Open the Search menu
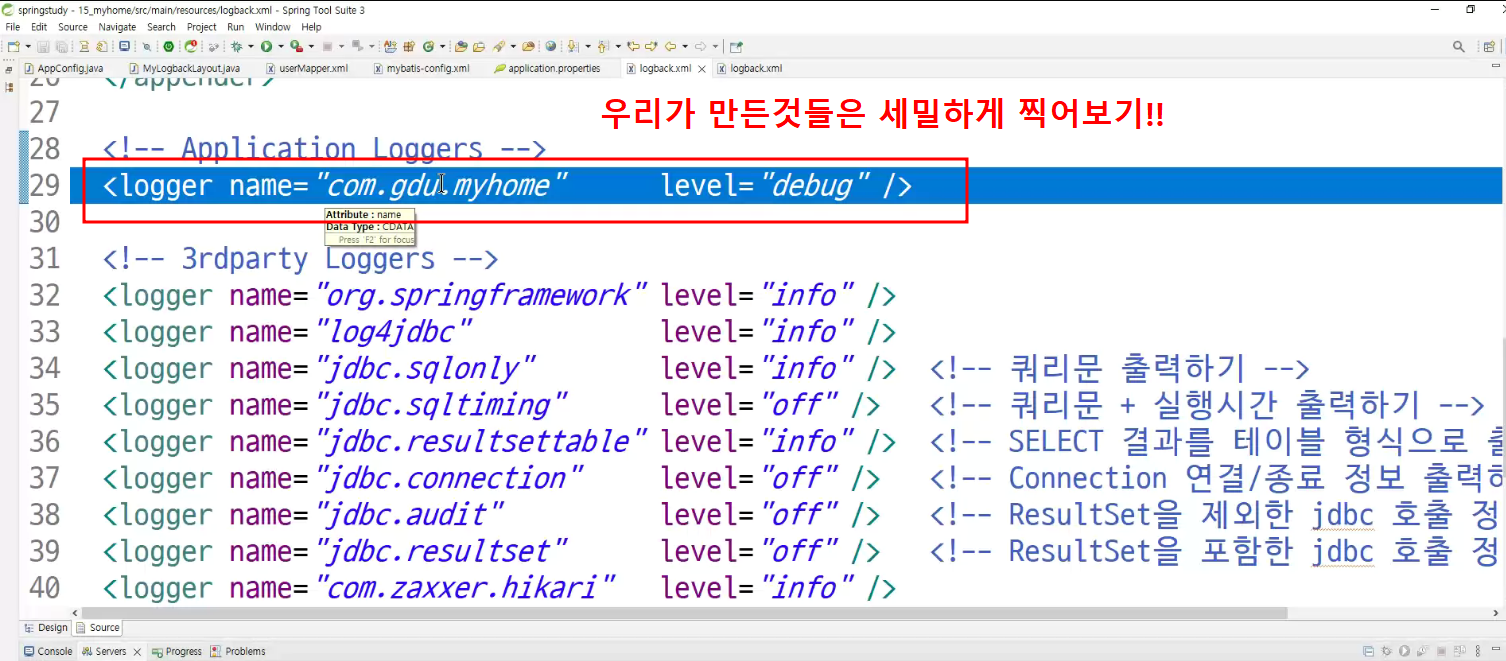The width and height of the screenshot is (1506, 661). (x=161, y=27)
